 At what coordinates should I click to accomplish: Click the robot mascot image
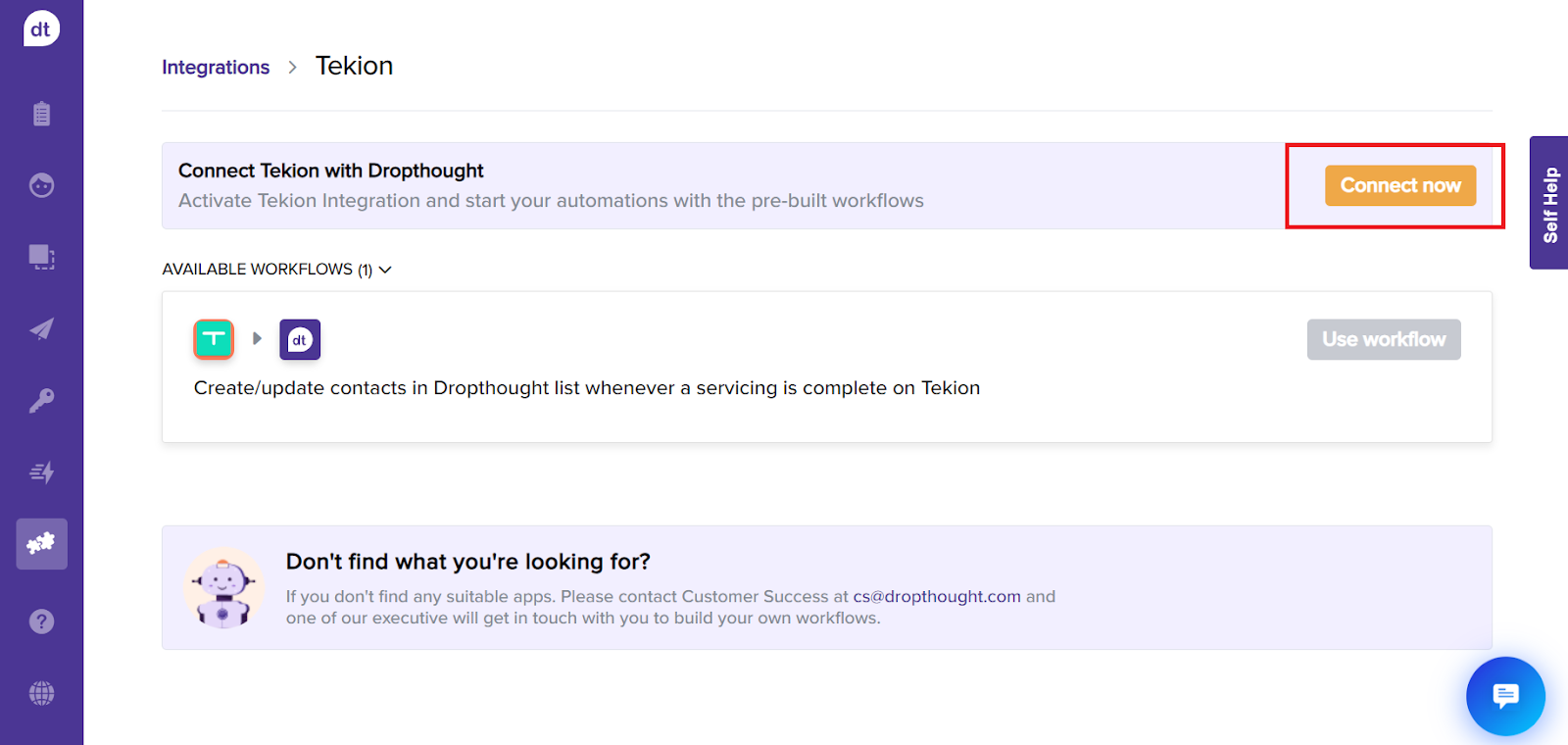pyautogui.click(x=223, y=588)
